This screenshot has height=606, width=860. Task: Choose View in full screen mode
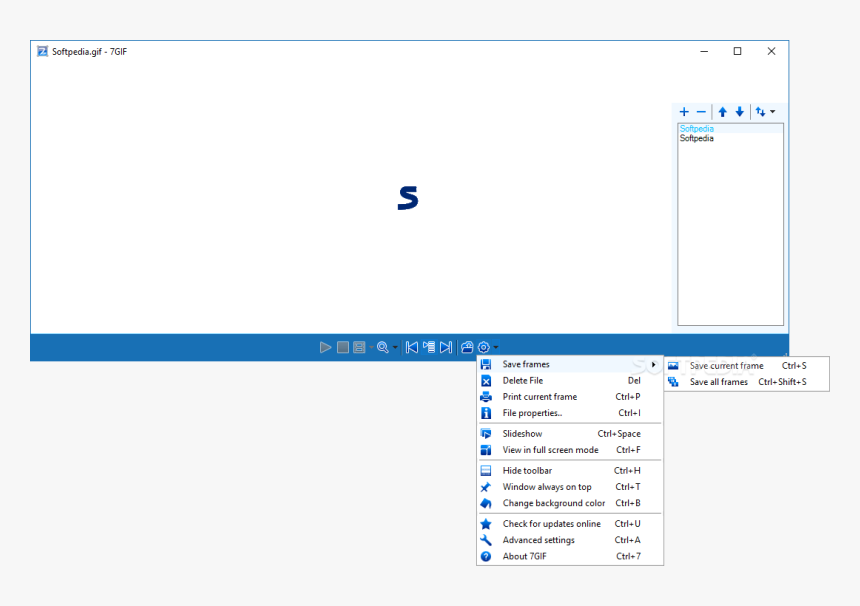coord(570,450)
